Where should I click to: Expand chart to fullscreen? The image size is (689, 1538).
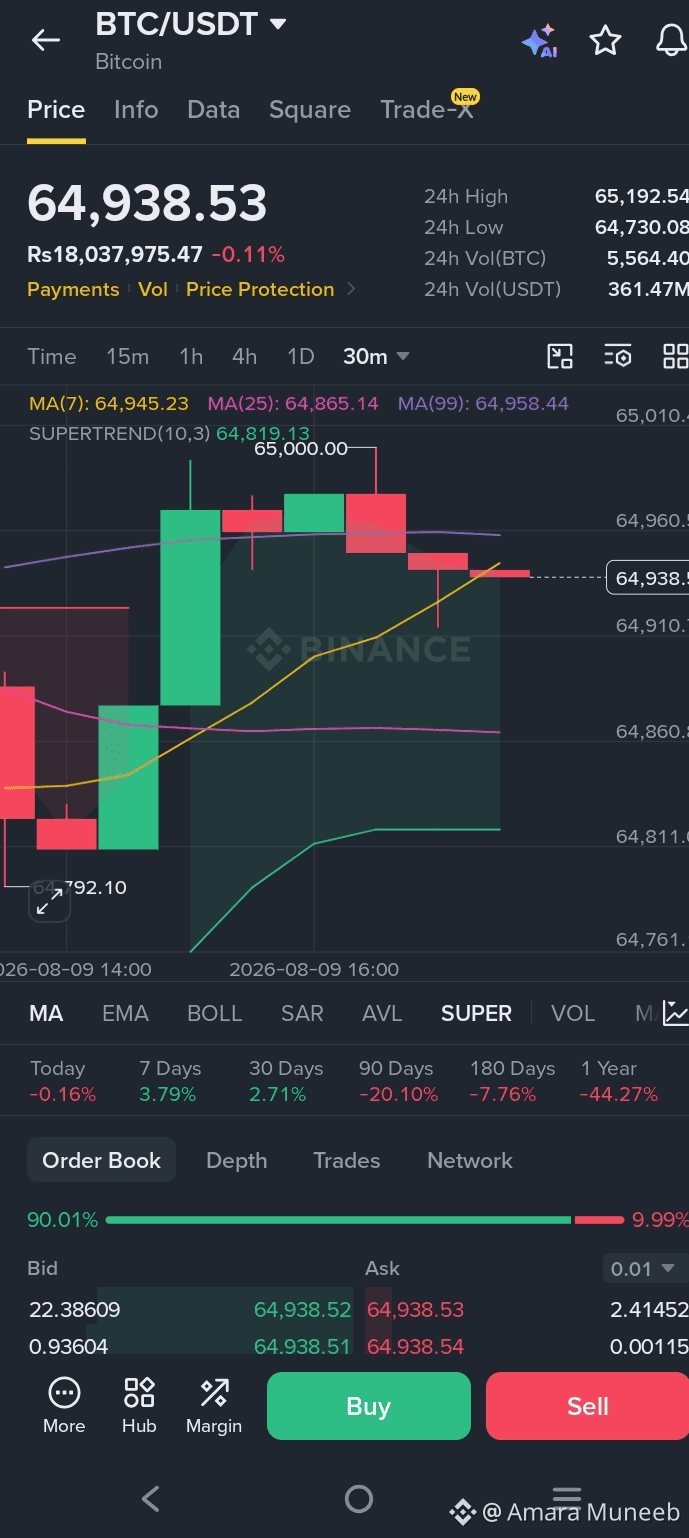(49, 903)
